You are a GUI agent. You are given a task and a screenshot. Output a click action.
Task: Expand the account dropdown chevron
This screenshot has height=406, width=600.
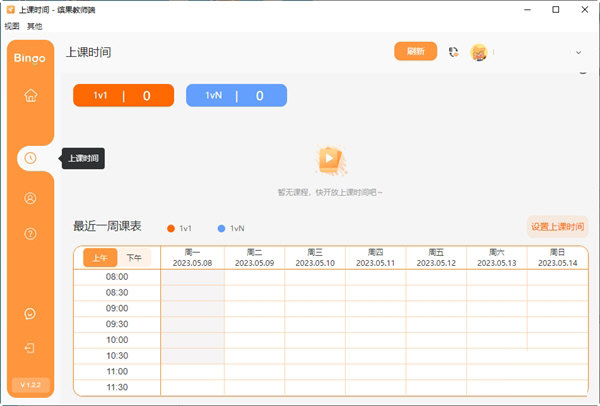click(x=579, y=52)
